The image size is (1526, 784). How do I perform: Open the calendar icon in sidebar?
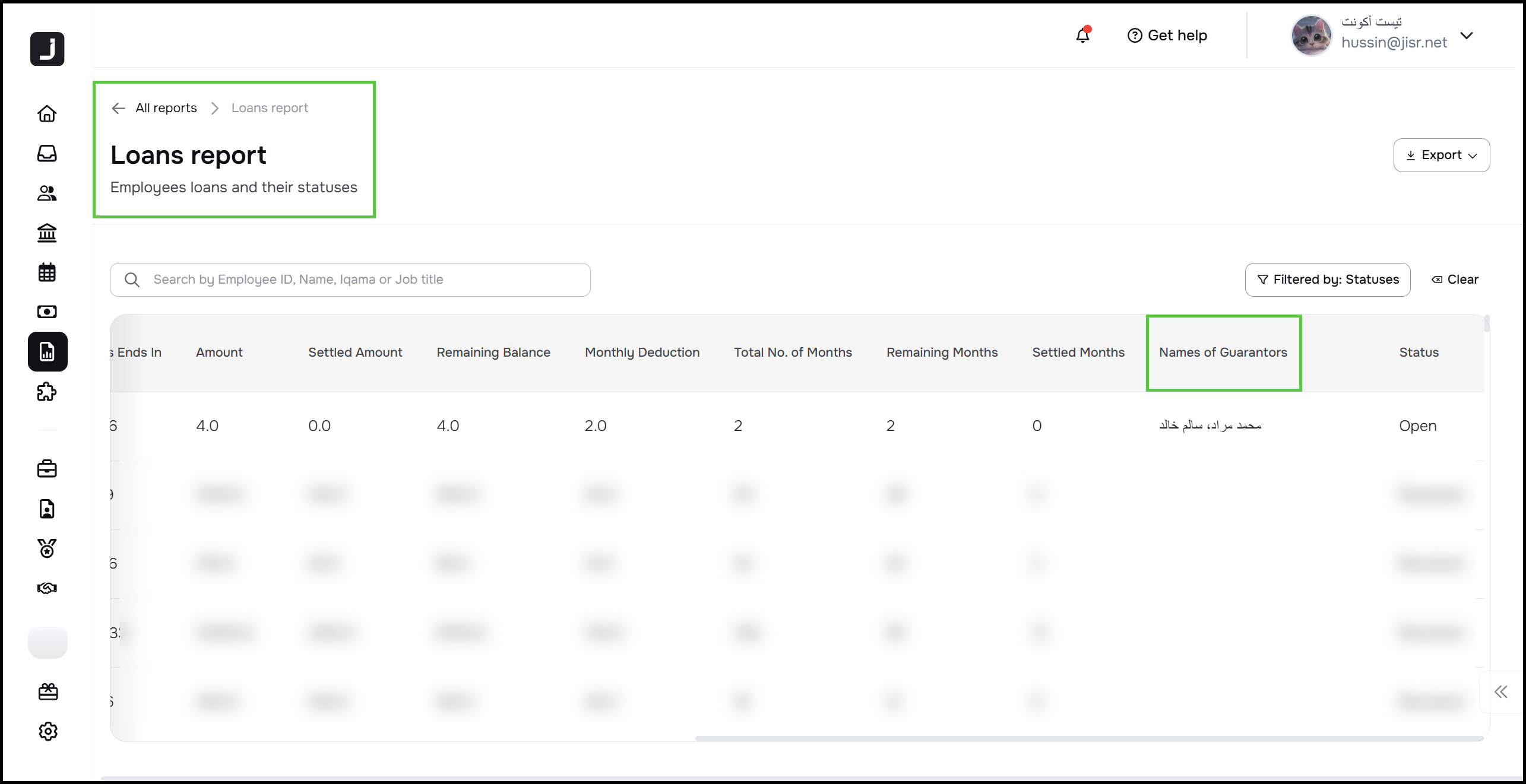pos(47,272)
